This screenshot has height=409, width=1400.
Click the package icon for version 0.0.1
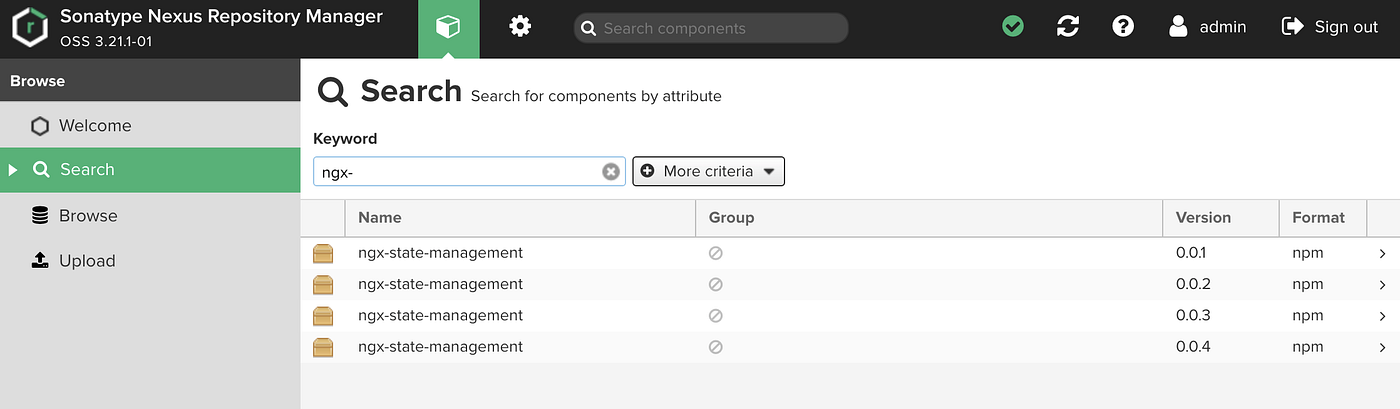323,253
